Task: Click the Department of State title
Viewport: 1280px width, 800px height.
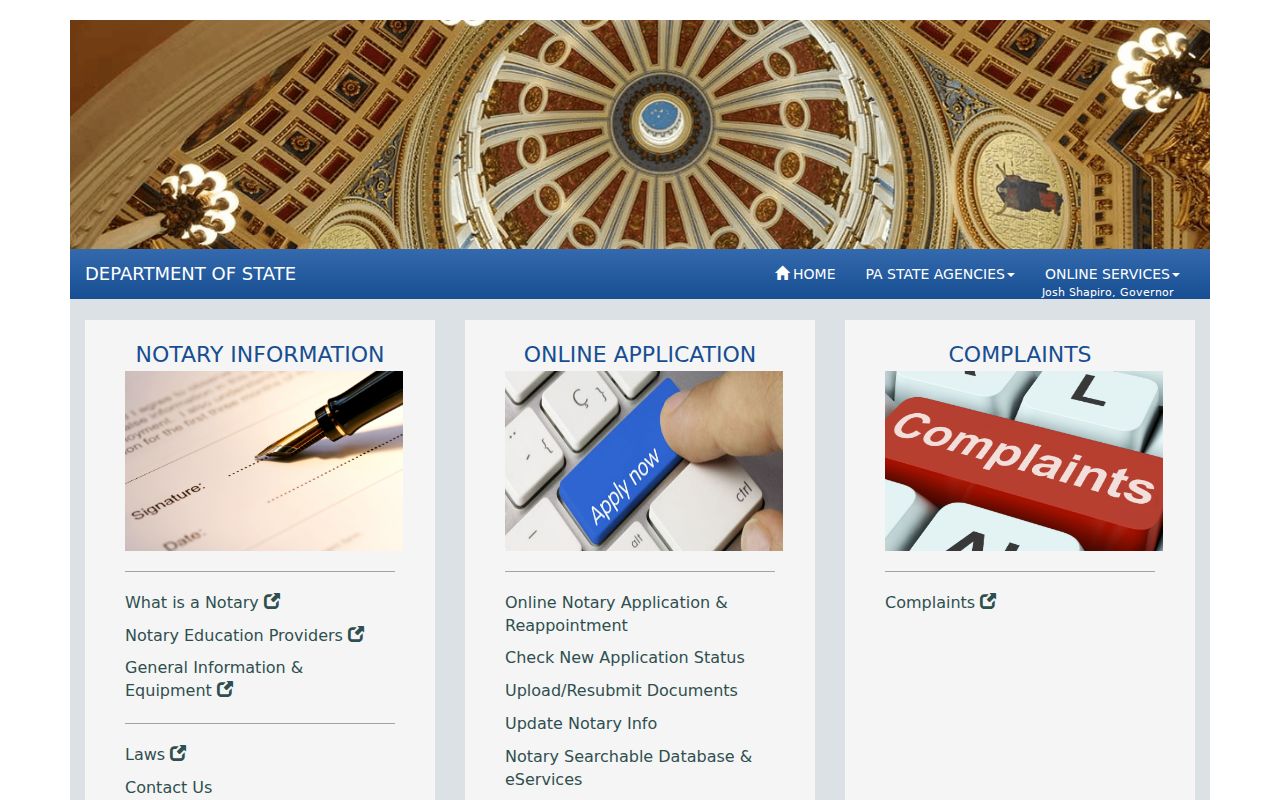Action: 191,274
